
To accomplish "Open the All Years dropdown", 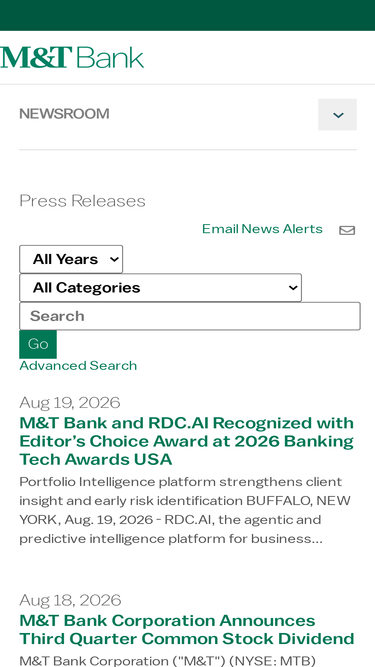I will tap(71, 259).
